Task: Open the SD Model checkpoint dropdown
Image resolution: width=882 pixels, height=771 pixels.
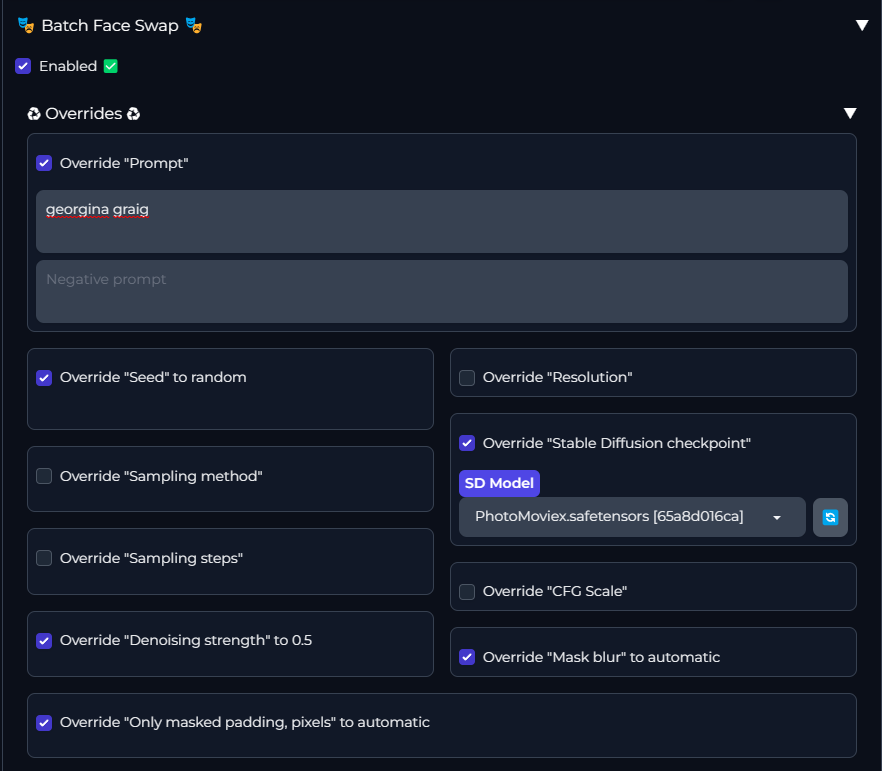Action: click(x=632, y=517)
